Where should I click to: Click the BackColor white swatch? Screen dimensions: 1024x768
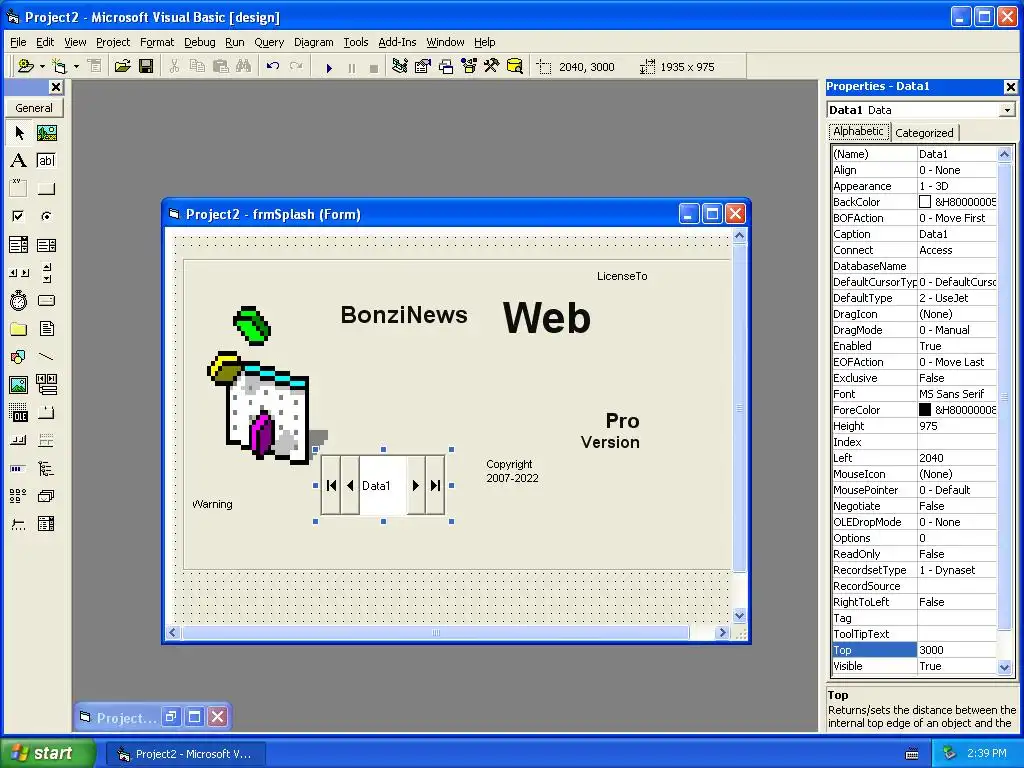coord(925,202)
